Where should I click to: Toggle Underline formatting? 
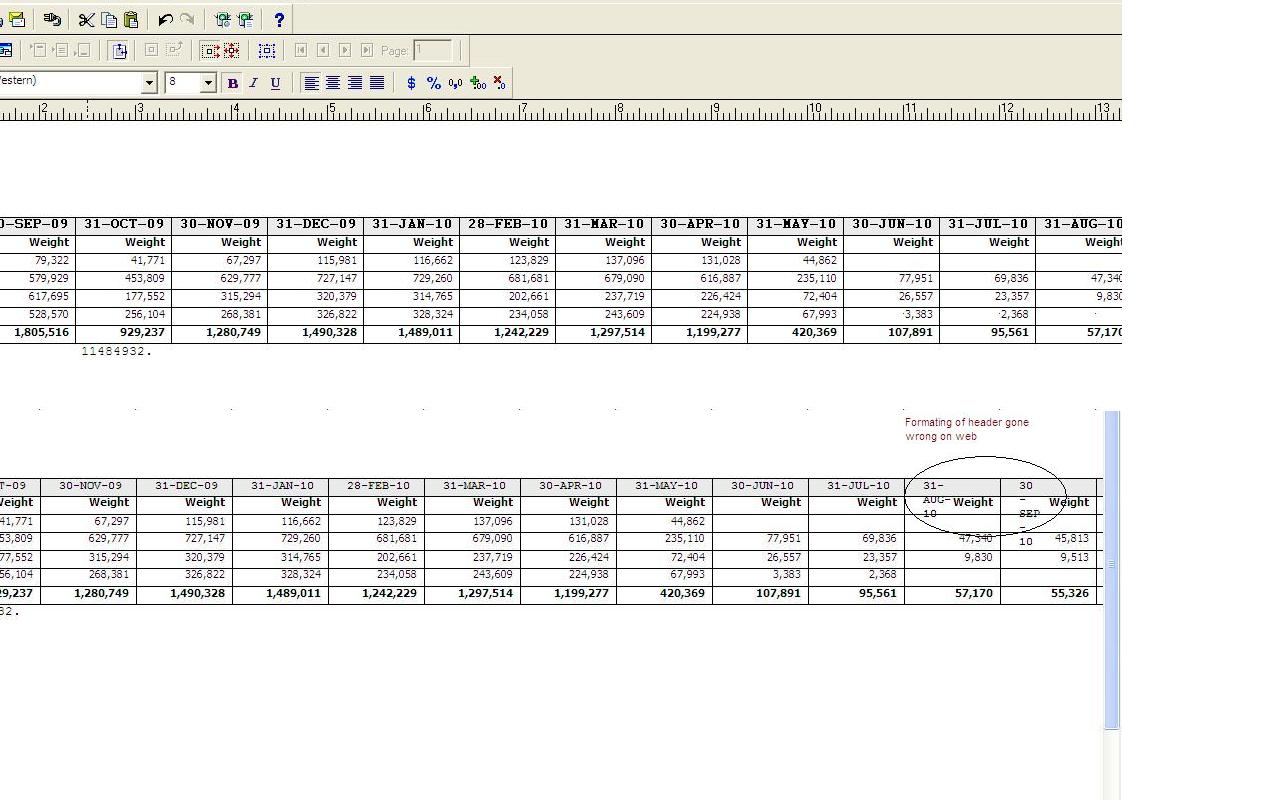[x=275, y=83]
